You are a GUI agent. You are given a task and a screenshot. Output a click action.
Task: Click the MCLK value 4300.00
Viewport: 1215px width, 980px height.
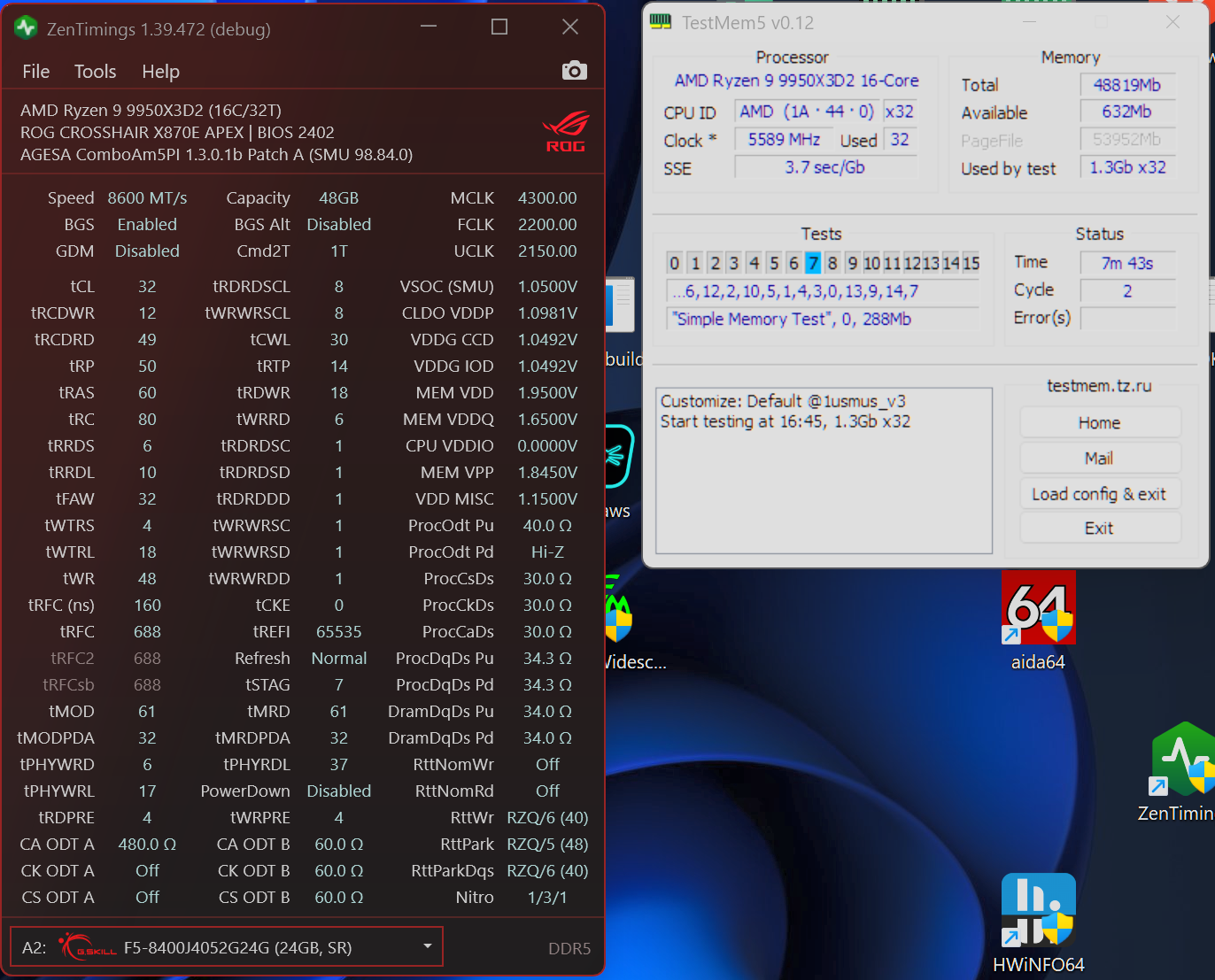point(547,198)
